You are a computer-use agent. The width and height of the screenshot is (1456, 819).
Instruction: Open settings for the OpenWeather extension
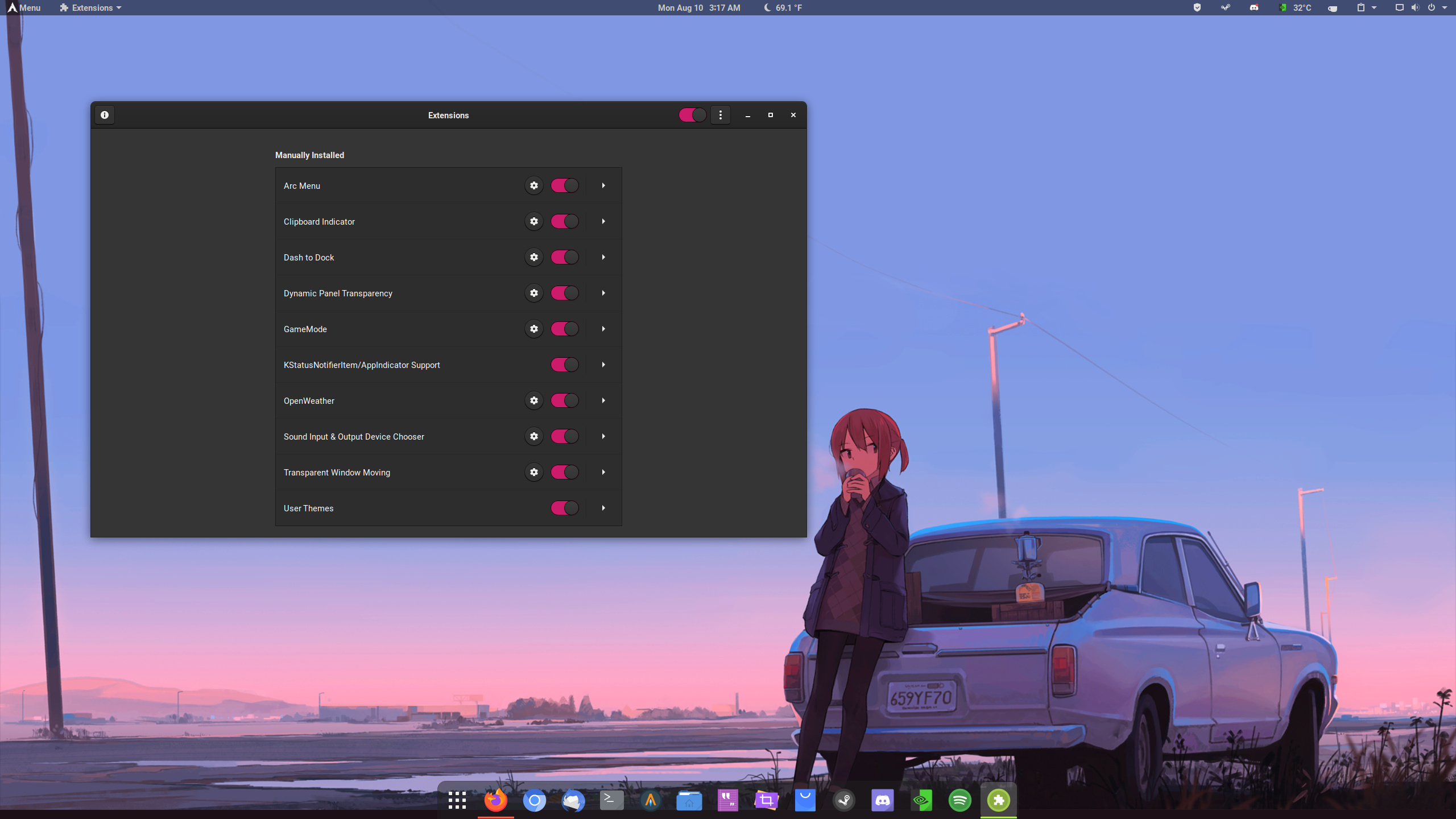coord(533,400)
